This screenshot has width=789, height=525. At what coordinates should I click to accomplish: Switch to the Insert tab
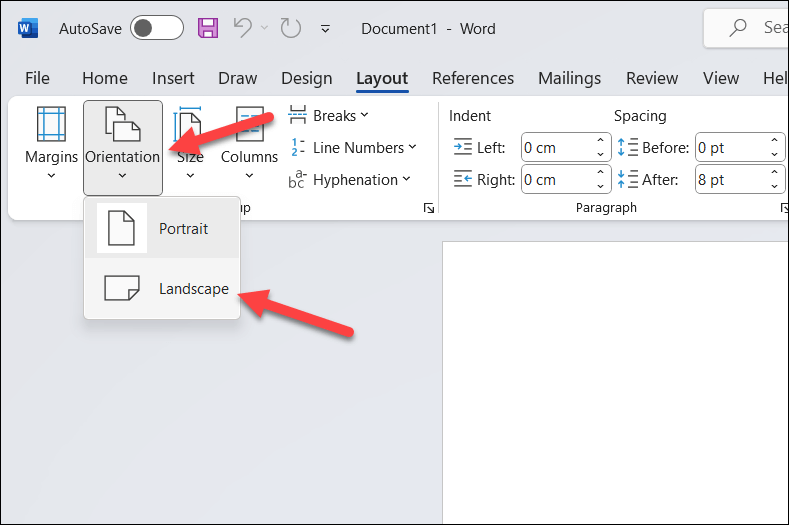tap(173, 78)
